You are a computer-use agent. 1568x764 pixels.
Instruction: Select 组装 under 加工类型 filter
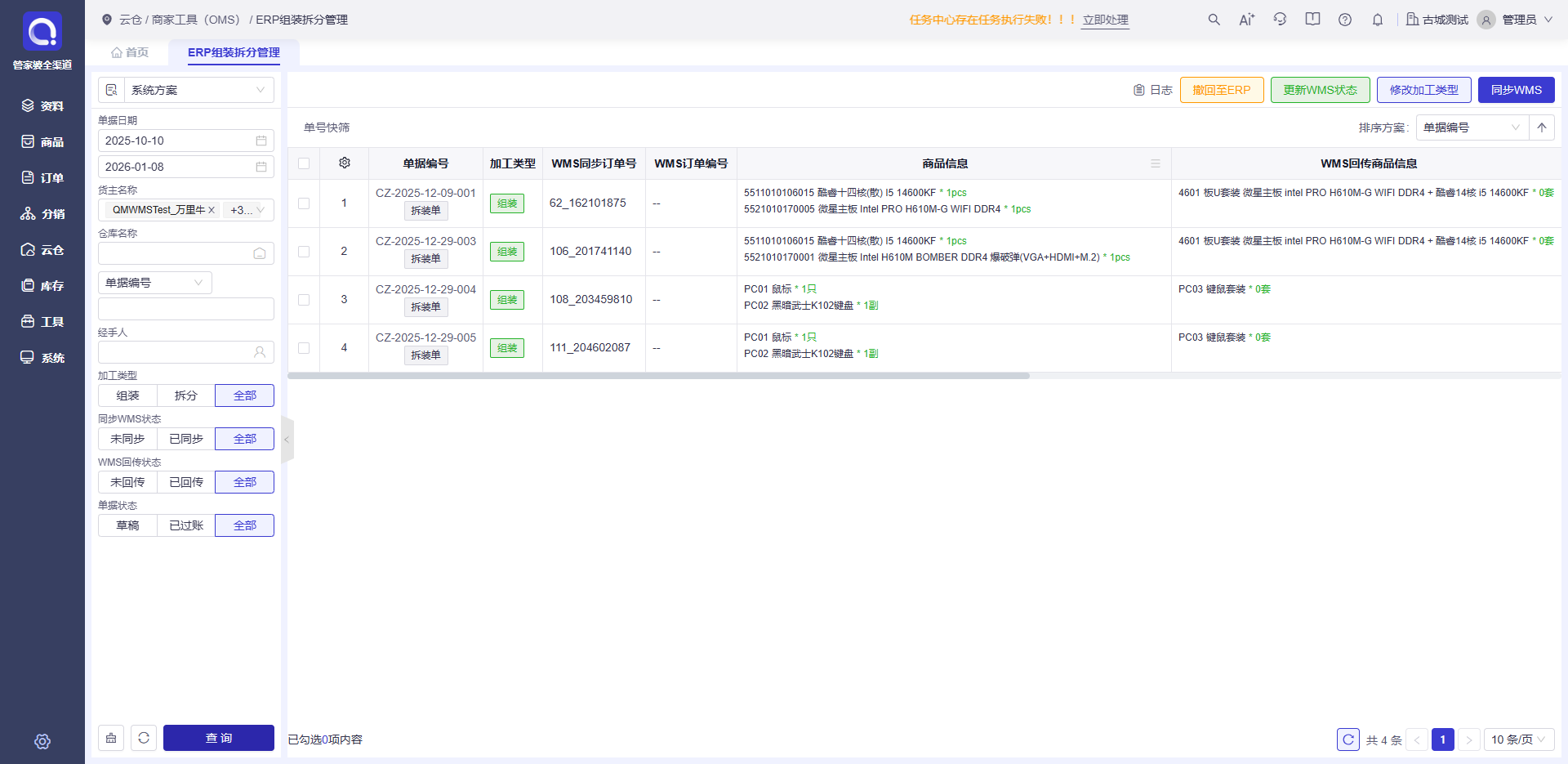click(x=127, y=395)
